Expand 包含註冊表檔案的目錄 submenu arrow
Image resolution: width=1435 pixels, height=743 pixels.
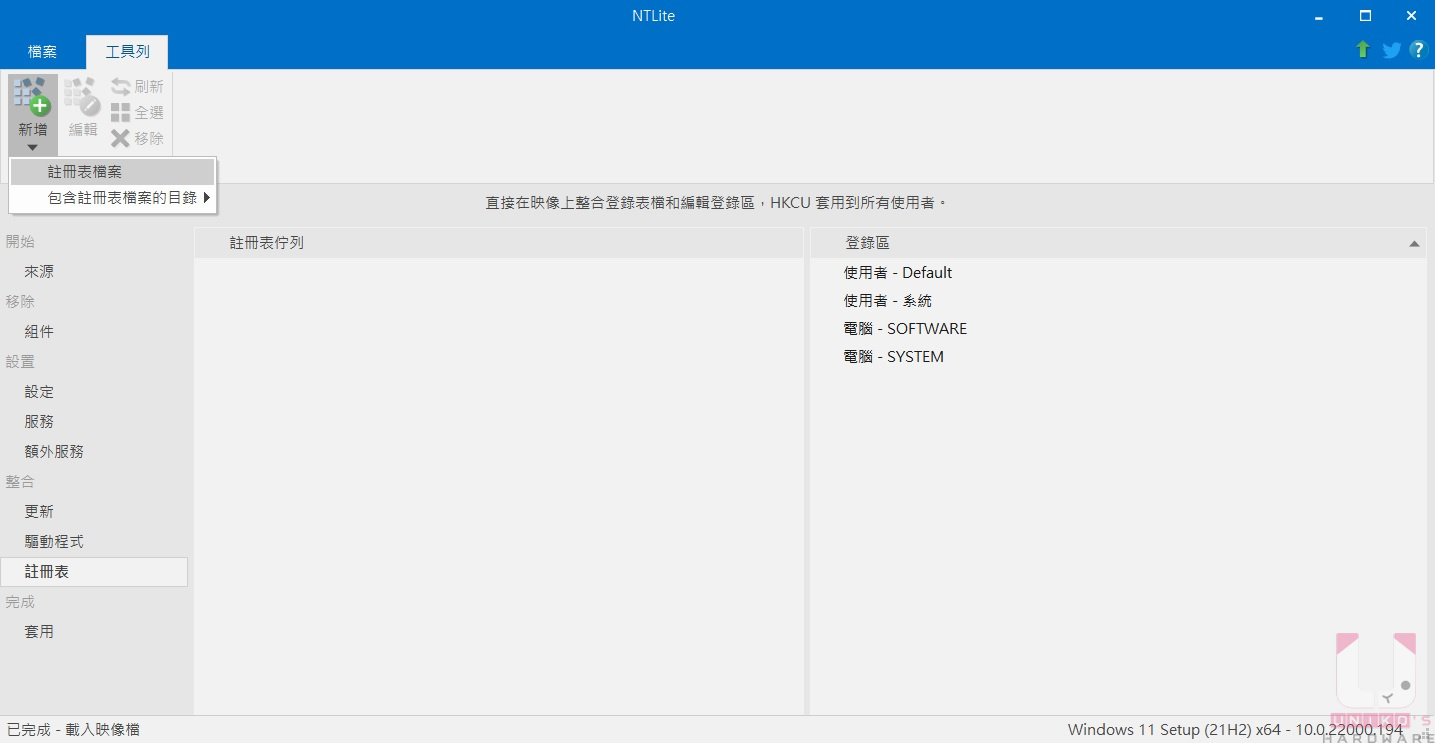pos(206,198)
